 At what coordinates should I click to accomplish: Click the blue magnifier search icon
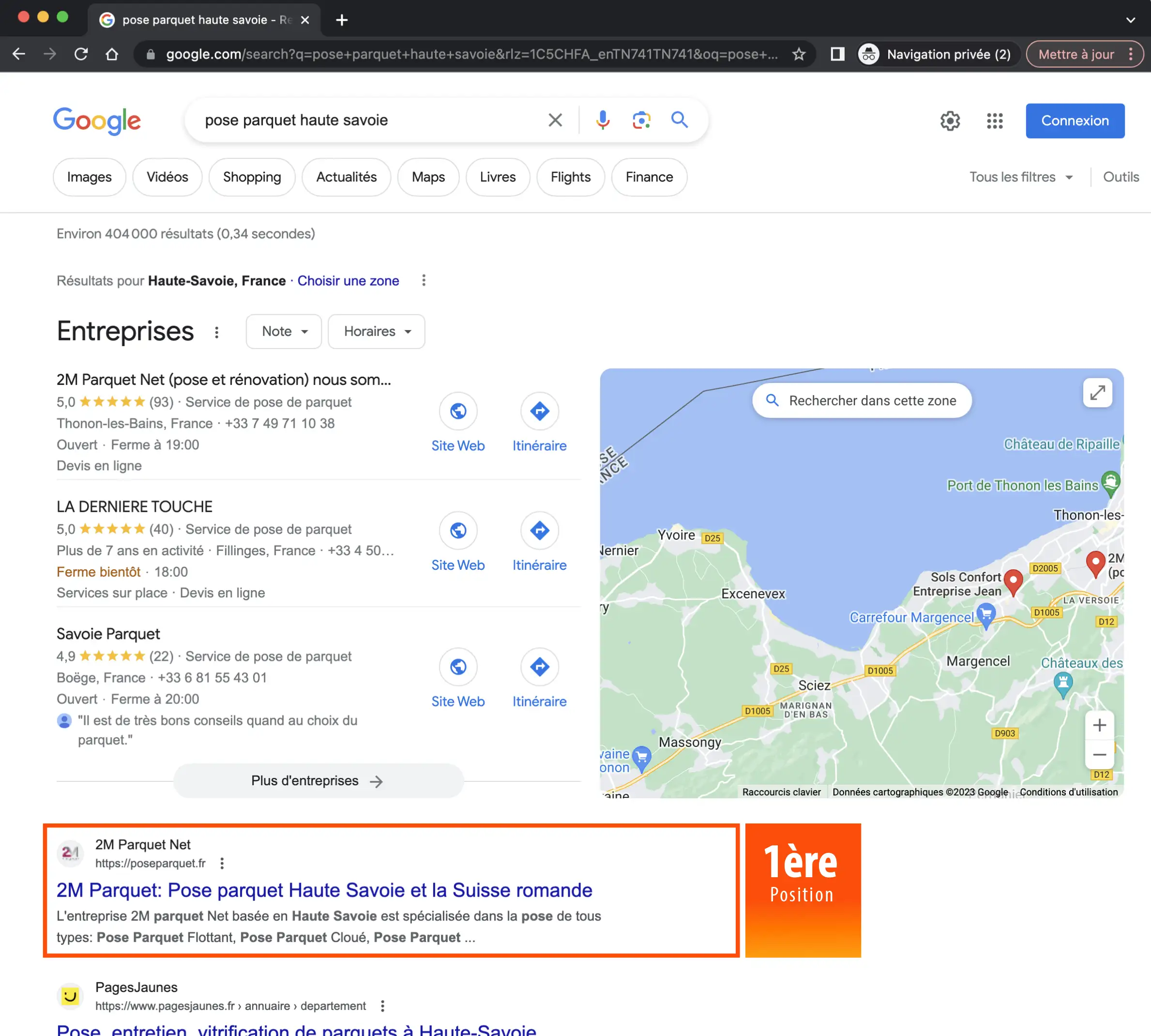[x=680, y=120]
